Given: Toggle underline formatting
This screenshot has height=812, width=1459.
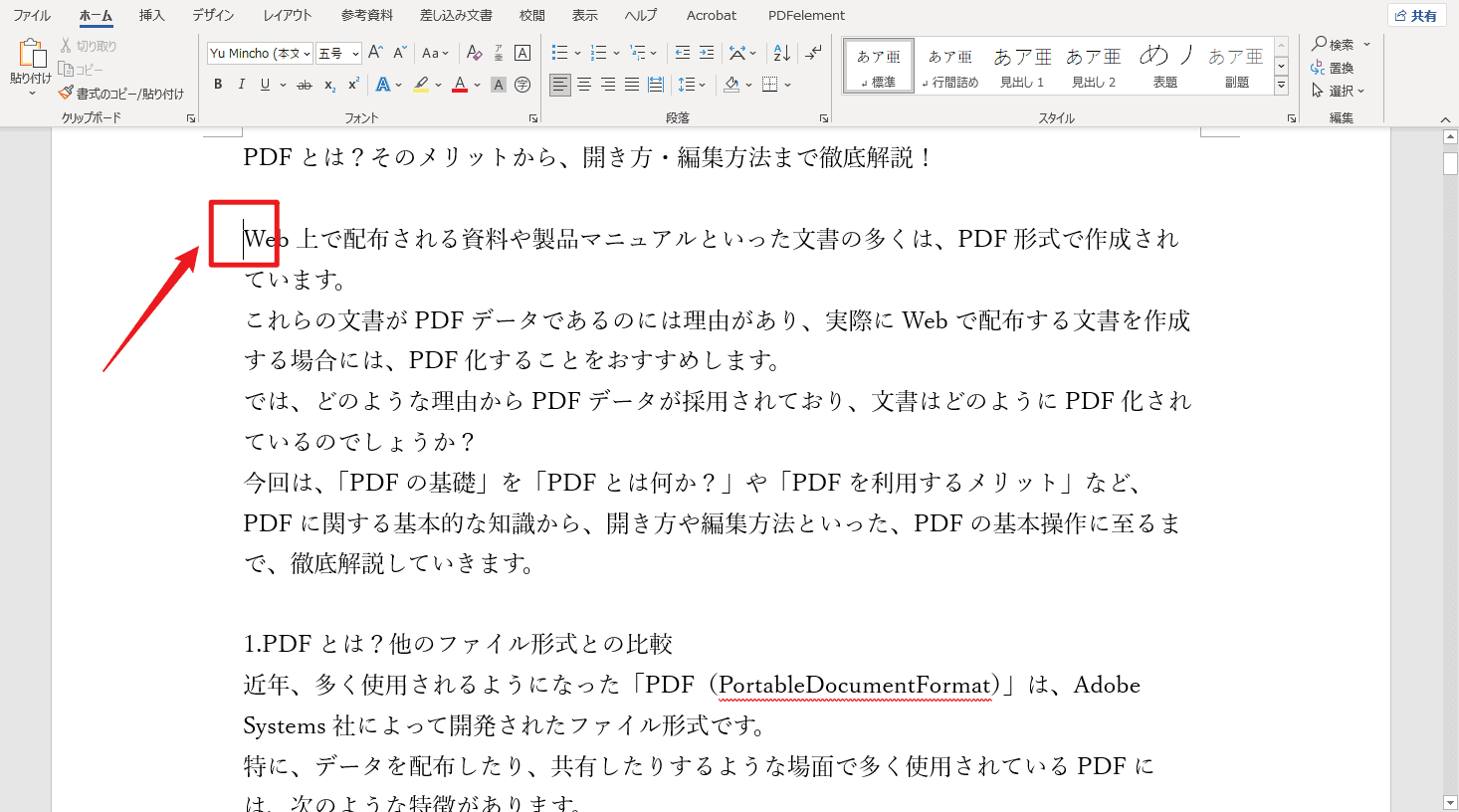Looking at the screenshot, I should pos(265,85).
